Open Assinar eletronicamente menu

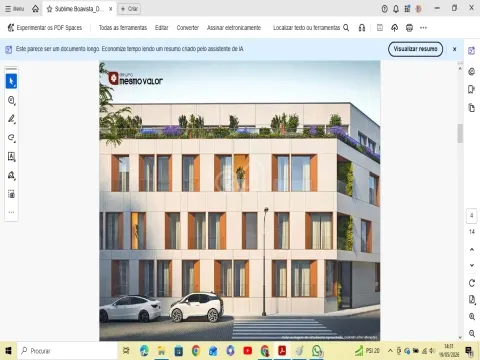click(x=234, y=28)
